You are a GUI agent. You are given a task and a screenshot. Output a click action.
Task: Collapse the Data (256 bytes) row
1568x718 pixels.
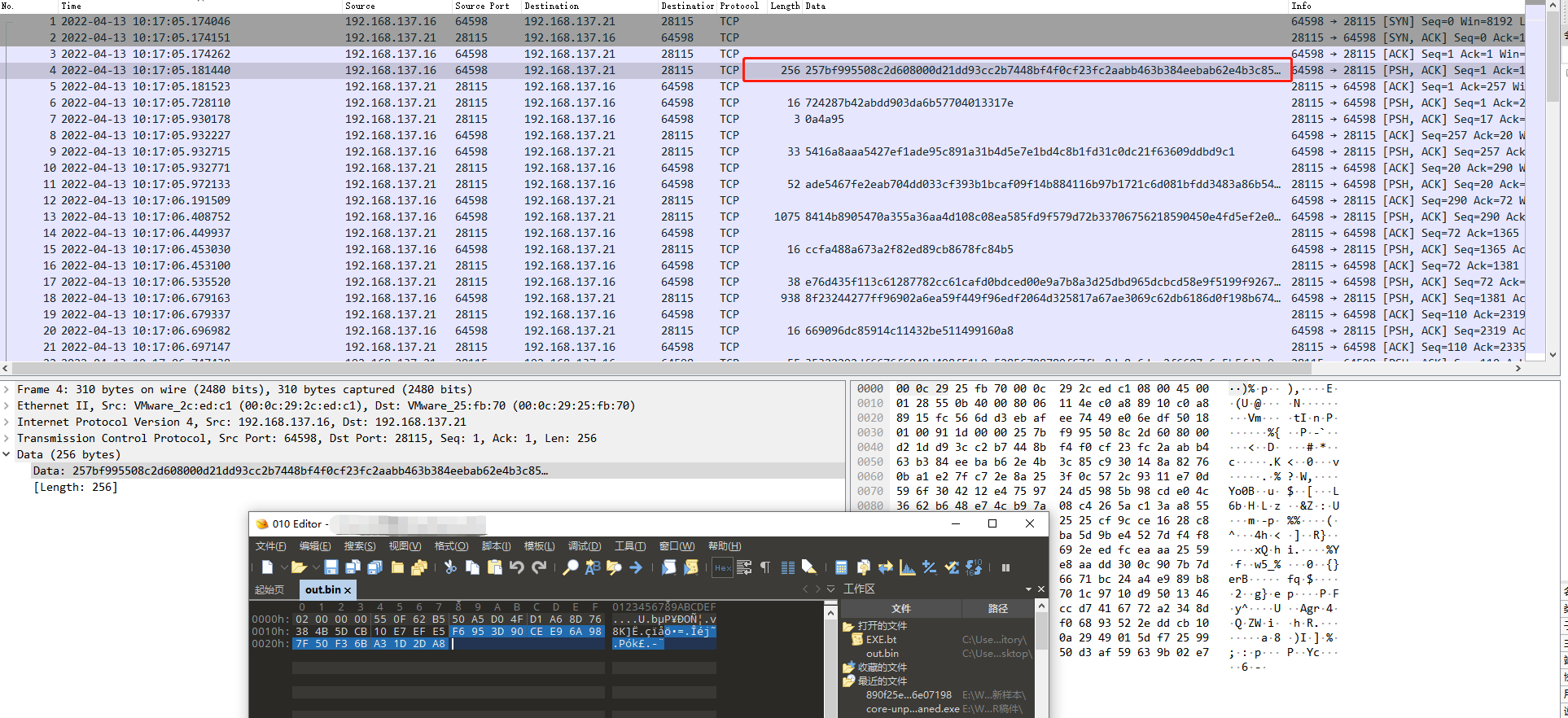click(7, 455)
